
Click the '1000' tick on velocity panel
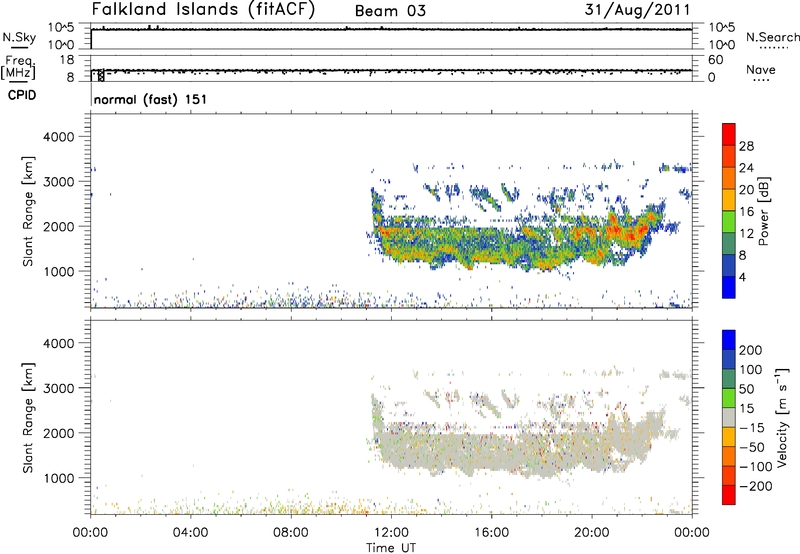tap(58, 478)
